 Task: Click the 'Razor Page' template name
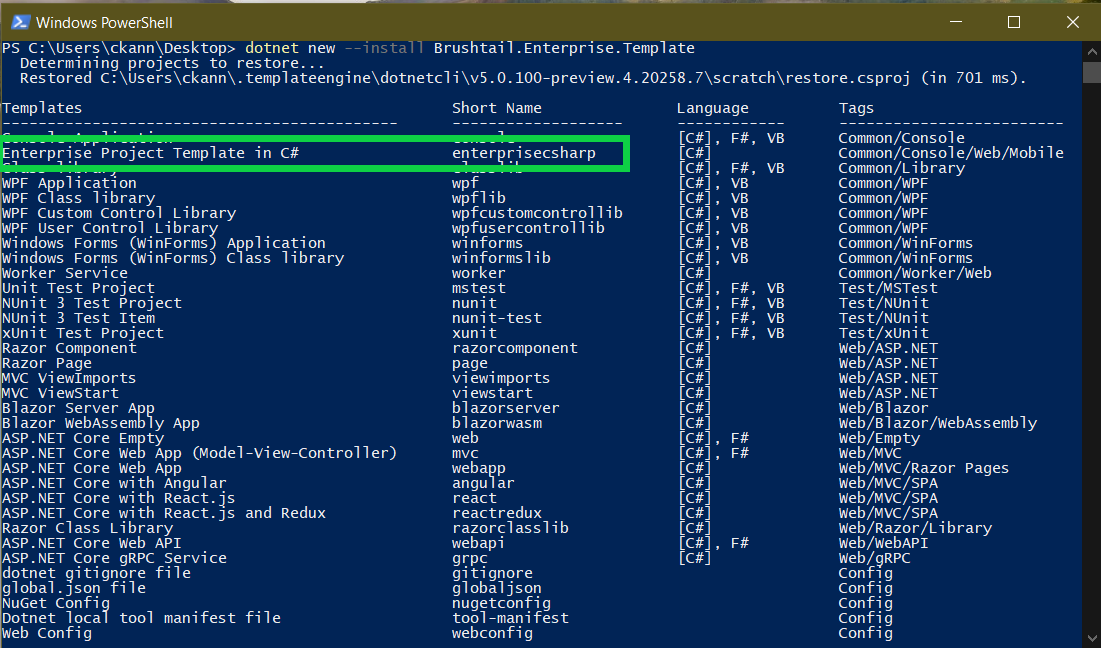click(46, 364)
